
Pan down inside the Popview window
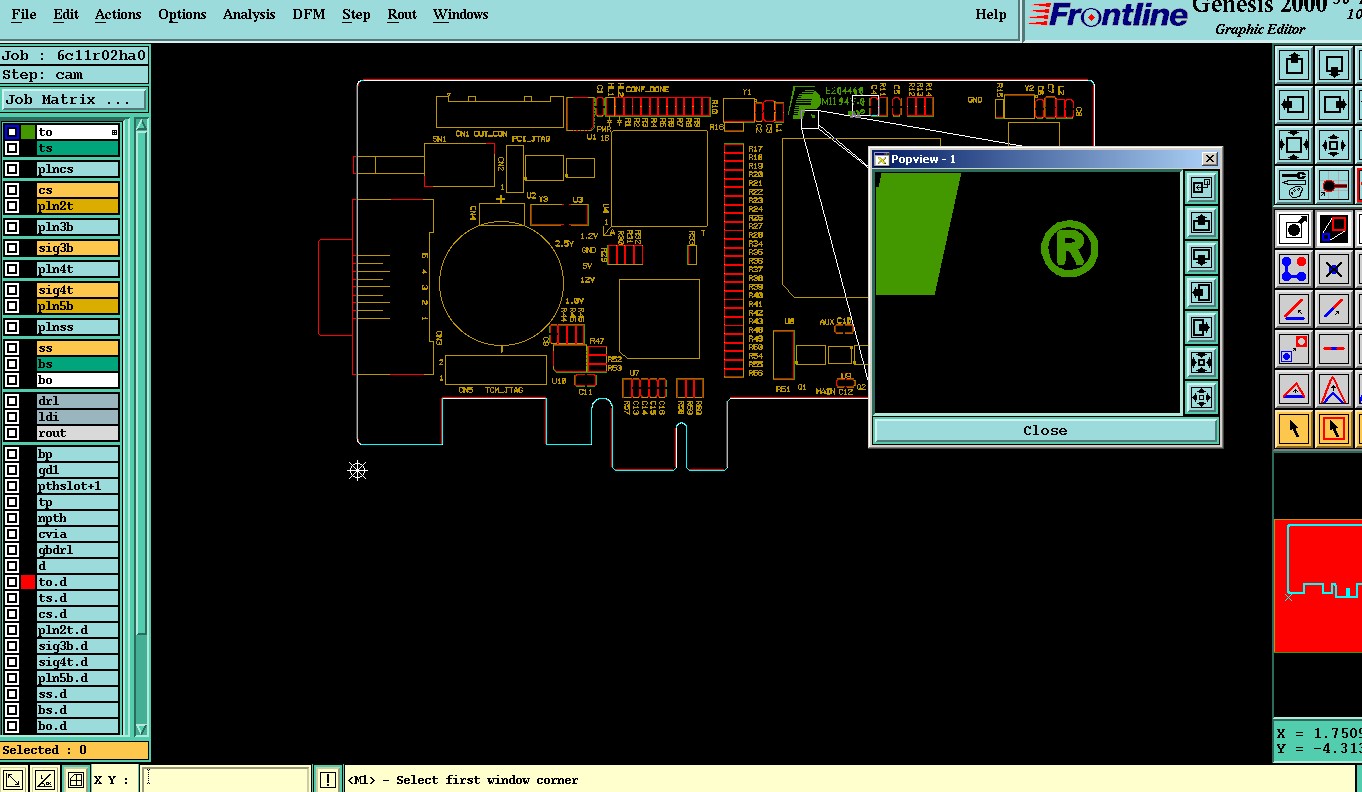click(1201, 257)
